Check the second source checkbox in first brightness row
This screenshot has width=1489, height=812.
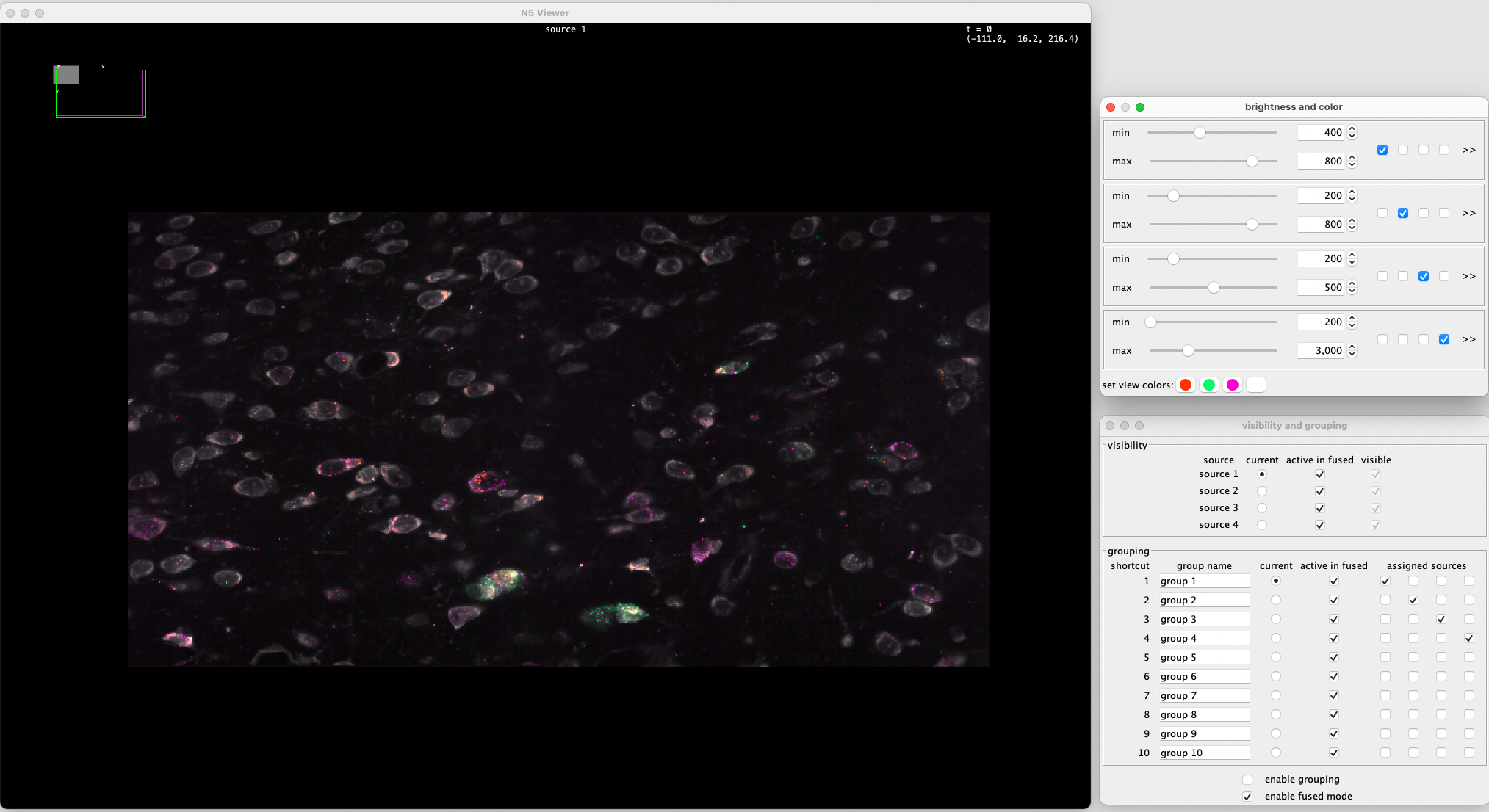pyautogui.click(x=1403, y=150)
